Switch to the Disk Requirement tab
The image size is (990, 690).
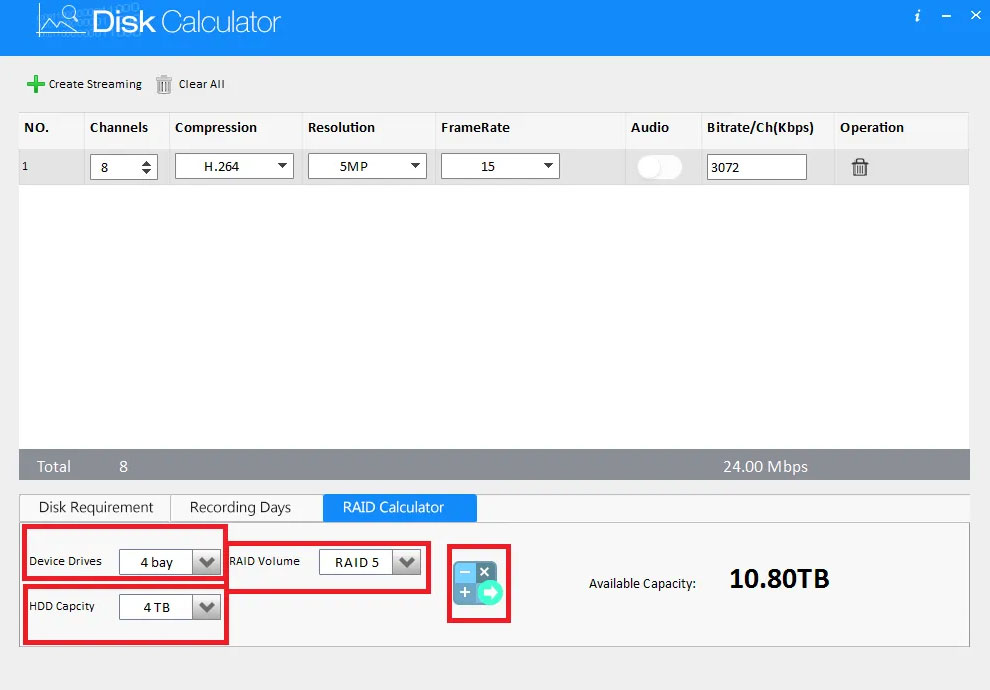coord(95,508)
